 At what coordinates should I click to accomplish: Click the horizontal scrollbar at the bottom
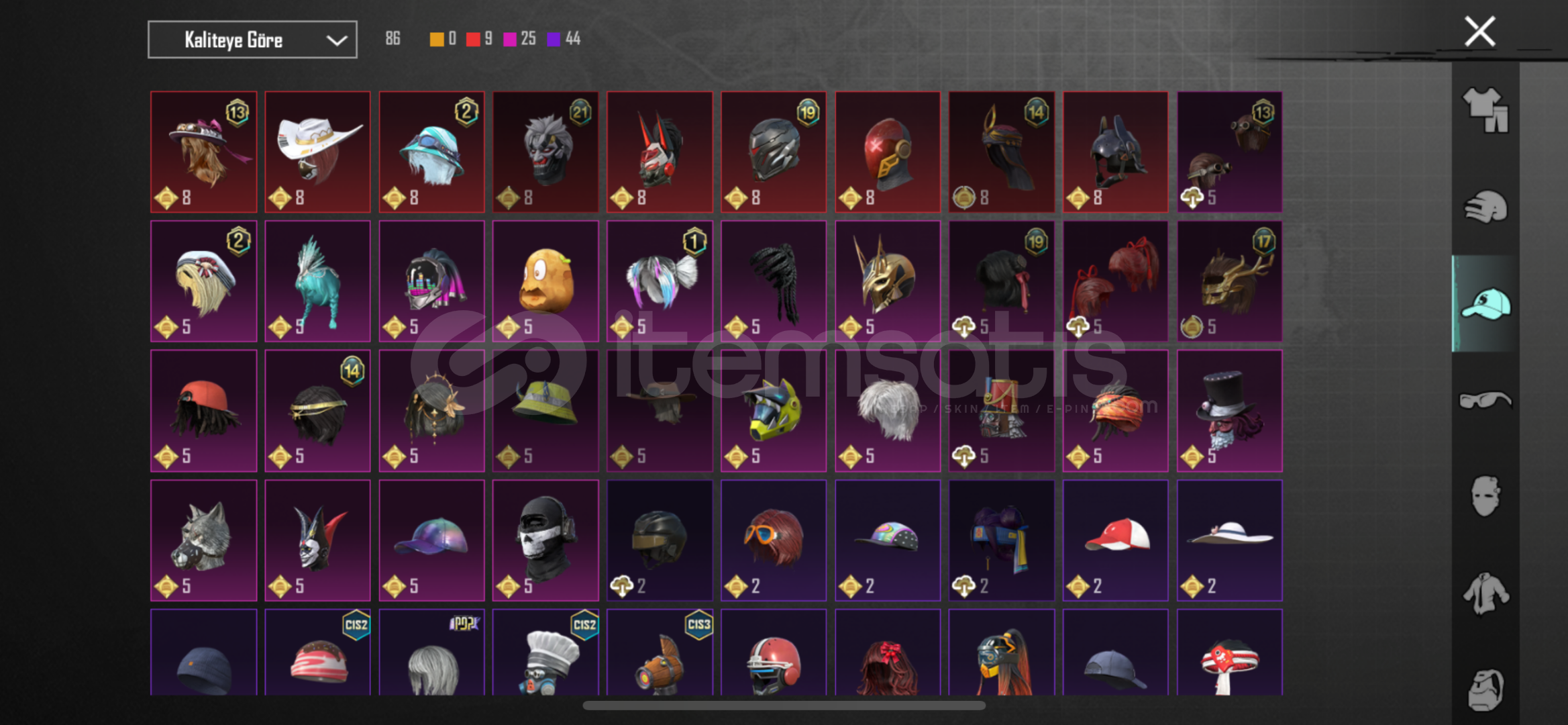(784, 706)
